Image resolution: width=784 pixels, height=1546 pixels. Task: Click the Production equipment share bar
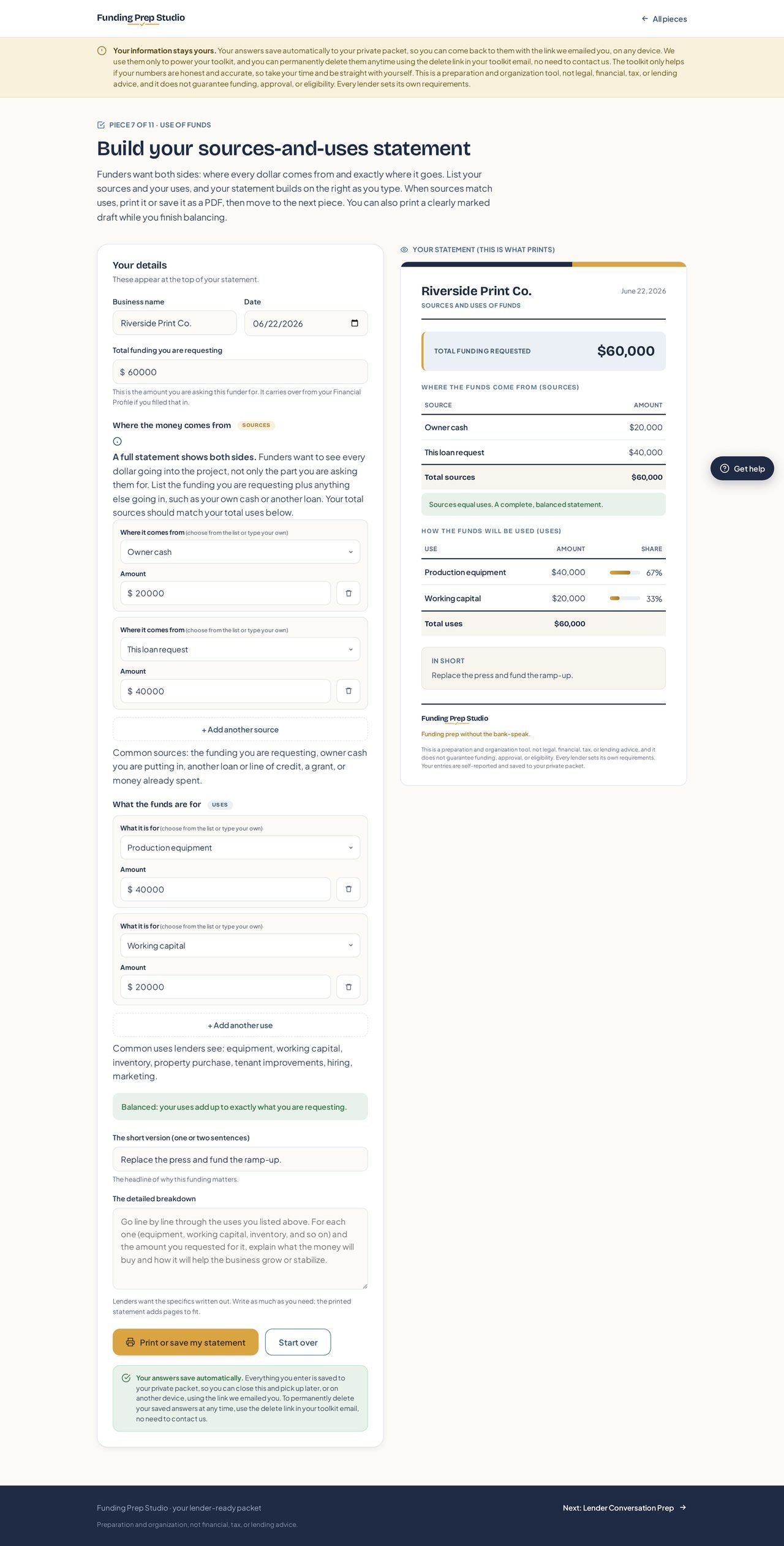click(625, 573)
